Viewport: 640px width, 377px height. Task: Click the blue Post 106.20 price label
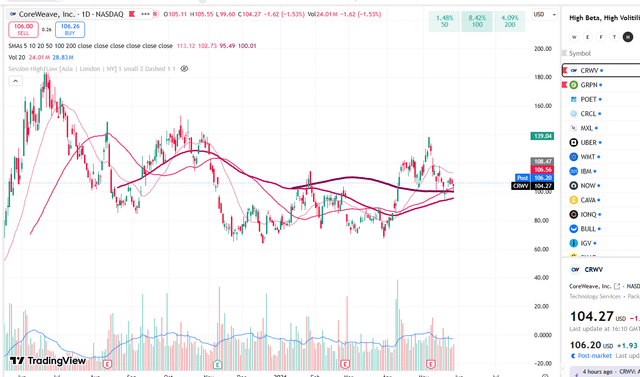point(535,177)
